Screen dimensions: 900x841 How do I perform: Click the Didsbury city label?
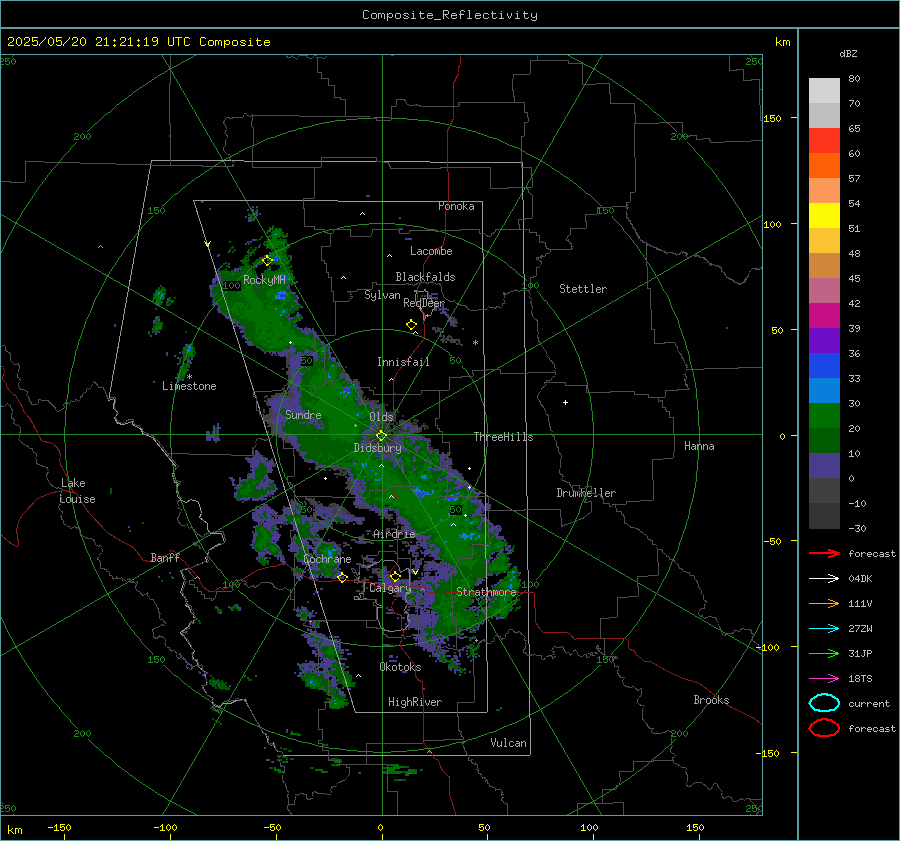[377, 448]
